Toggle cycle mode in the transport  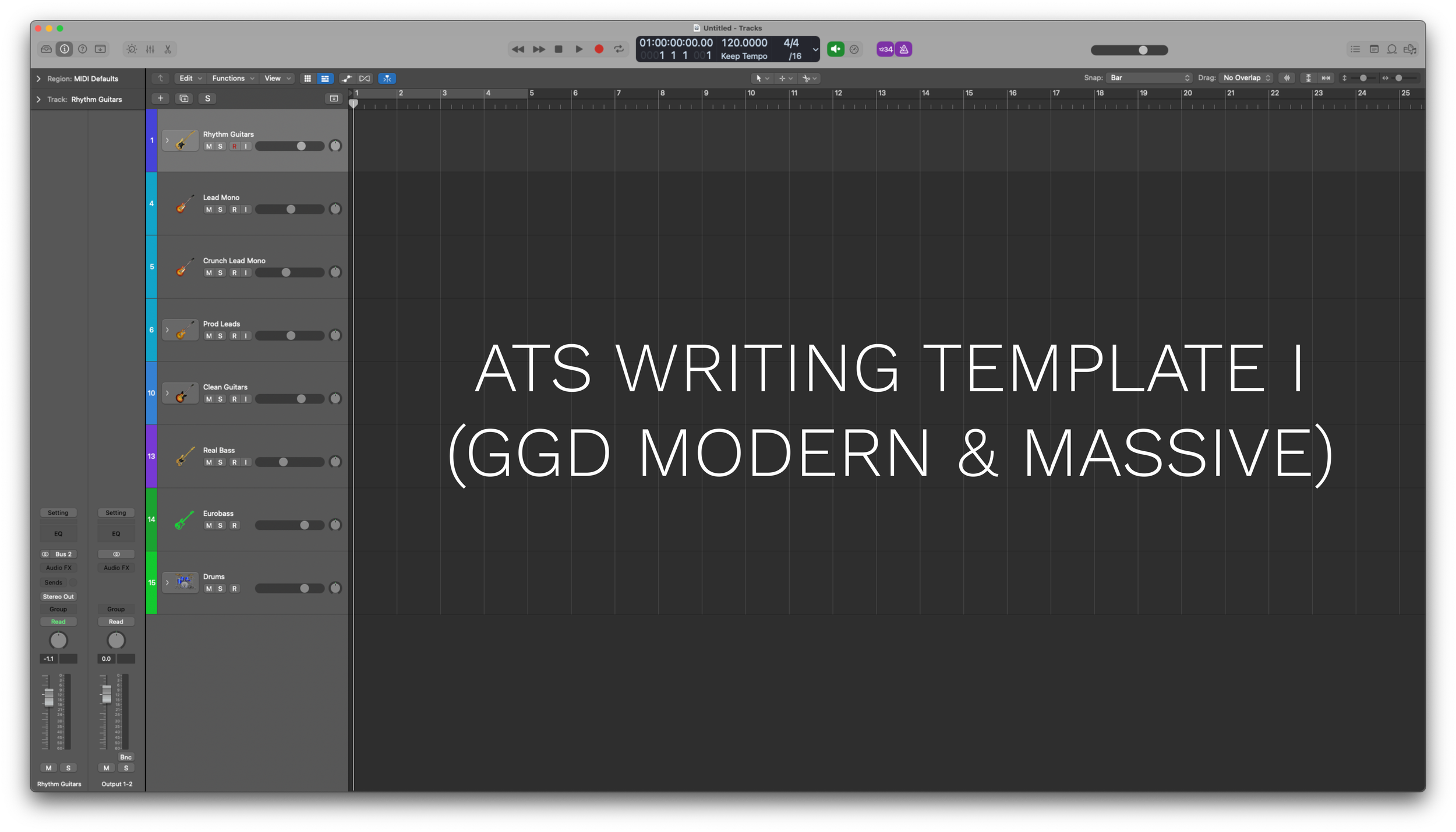[619, 49]
